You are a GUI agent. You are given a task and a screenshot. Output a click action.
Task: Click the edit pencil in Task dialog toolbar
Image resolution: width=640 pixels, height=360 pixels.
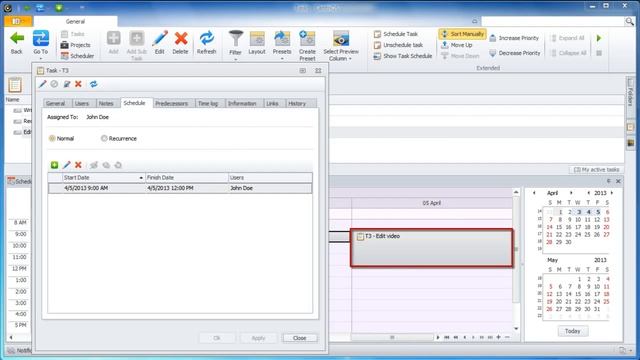click(x=42, y=84)
